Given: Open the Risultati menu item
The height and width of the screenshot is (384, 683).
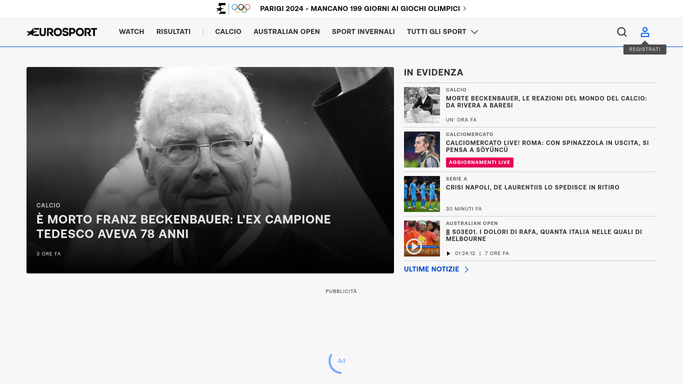Looking at the screenshot, I should click(173, 32).
